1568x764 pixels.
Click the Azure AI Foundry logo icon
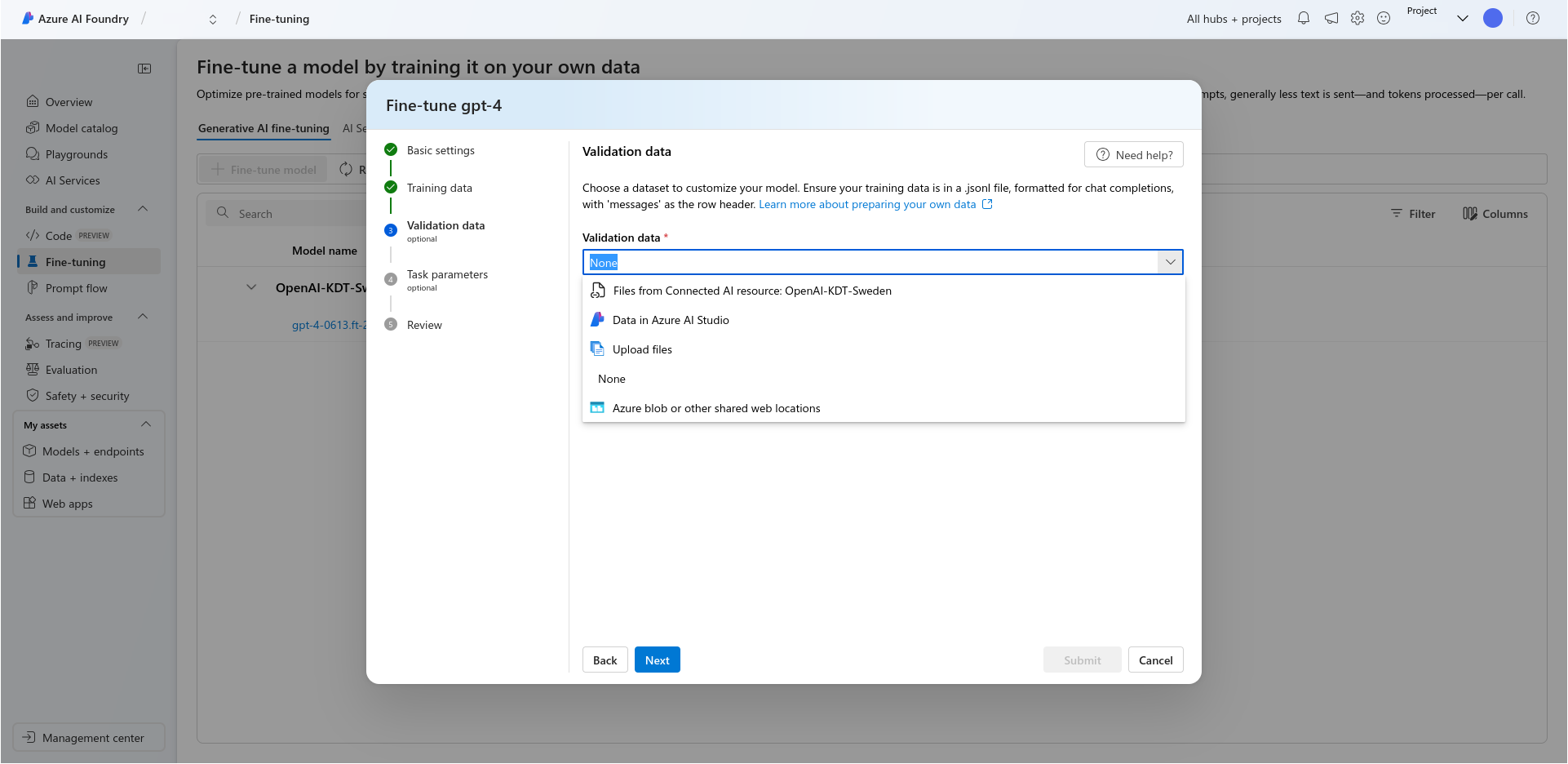(x=28, y=18)
